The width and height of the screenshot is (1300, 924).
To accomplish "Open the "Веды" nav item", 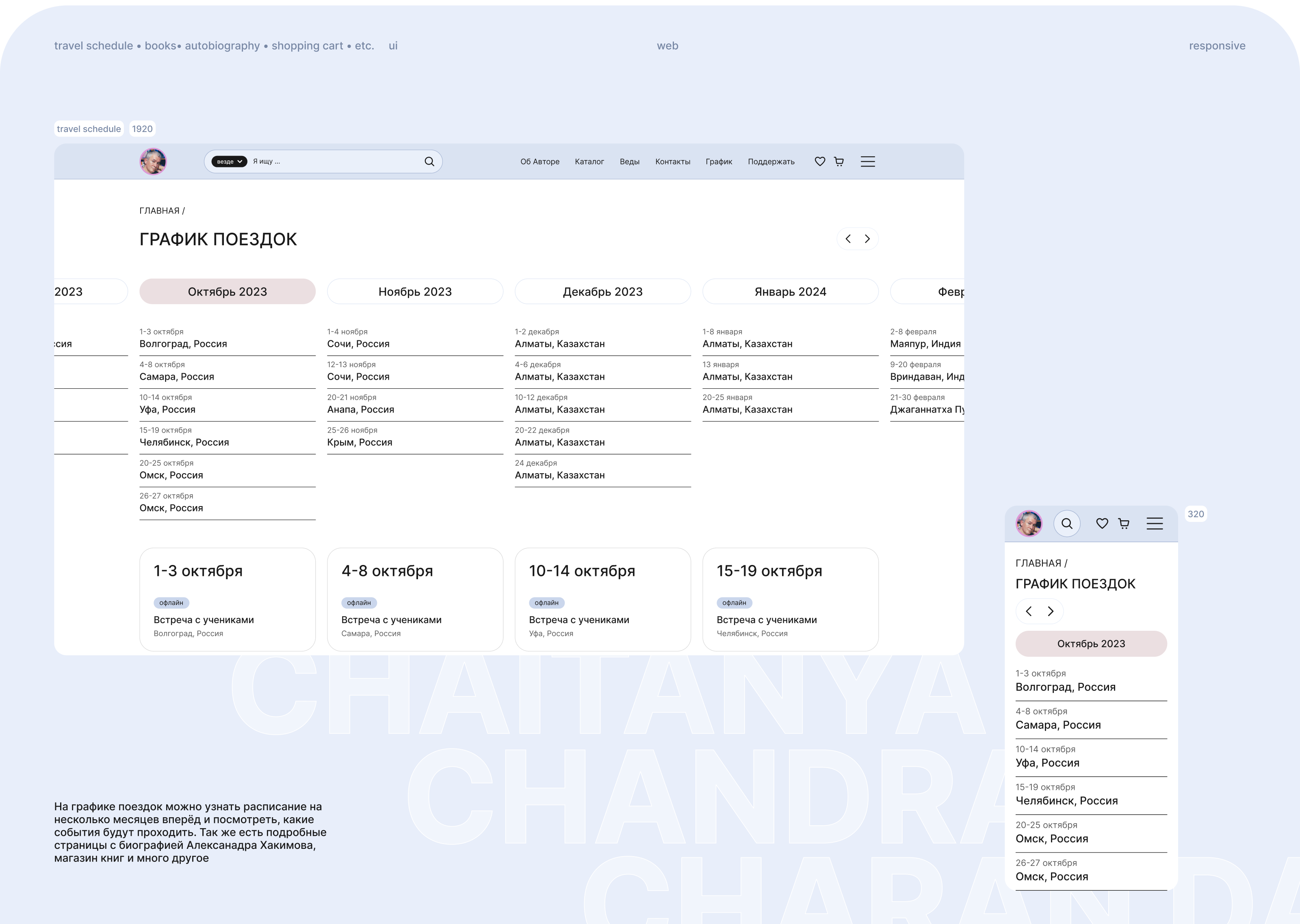I will click(x=630, y=162).
